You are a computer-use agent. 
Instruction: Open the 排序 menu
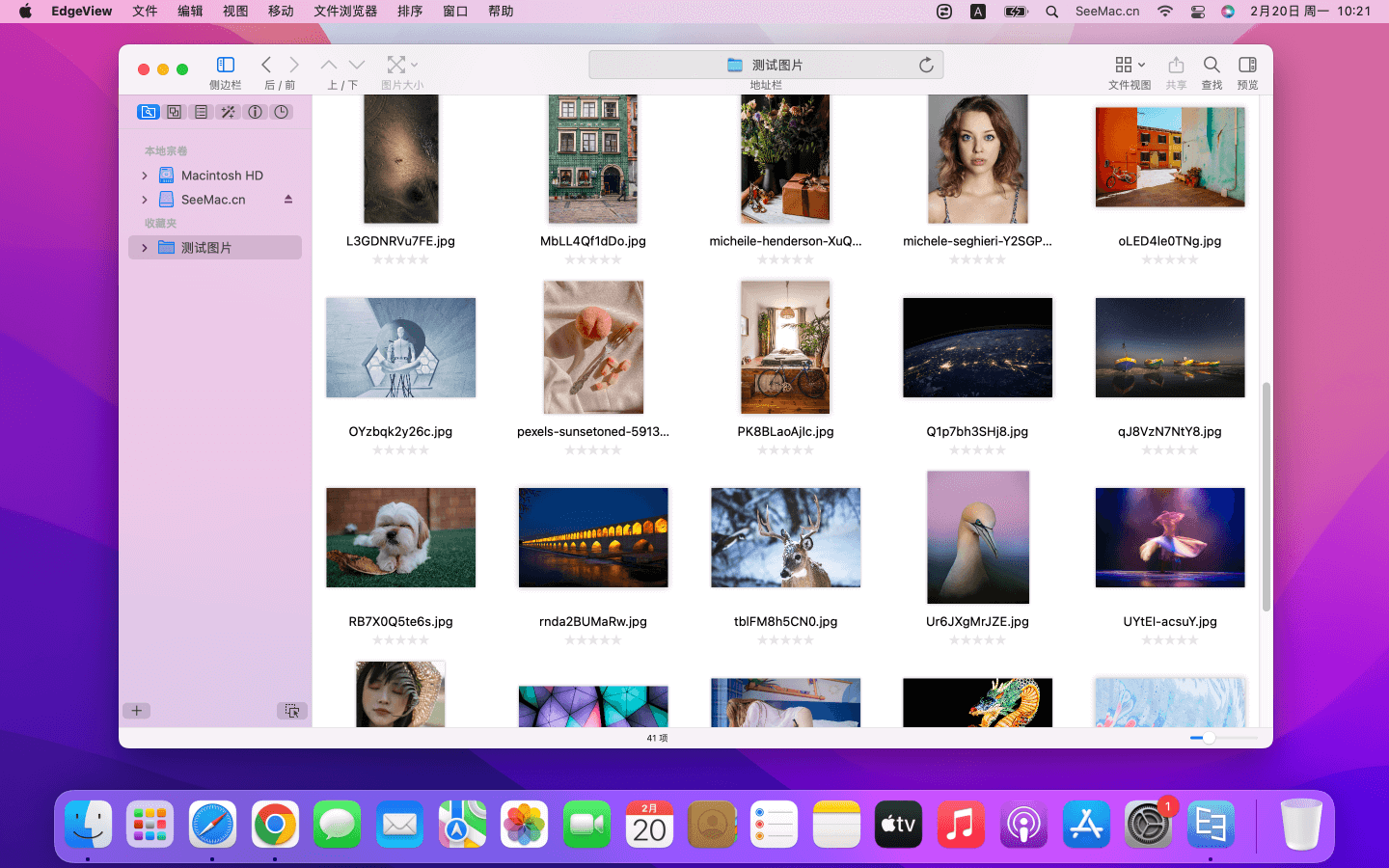[410, 12]
